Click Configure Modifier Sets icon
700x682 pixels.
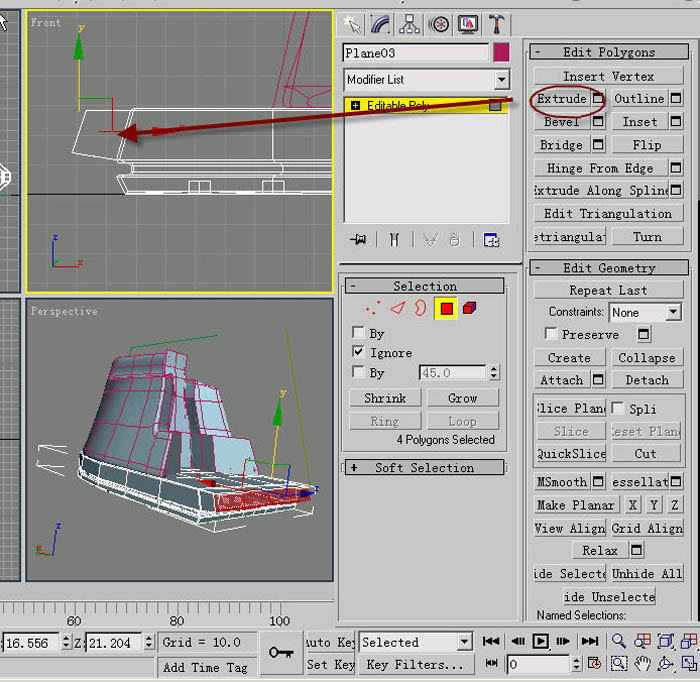(491, 240)
